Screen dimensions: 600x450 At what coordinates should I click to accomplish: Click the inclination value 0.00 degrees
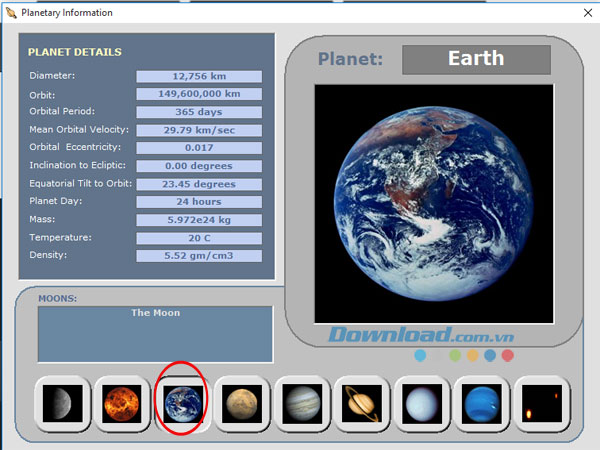click(x=199, y=166)
